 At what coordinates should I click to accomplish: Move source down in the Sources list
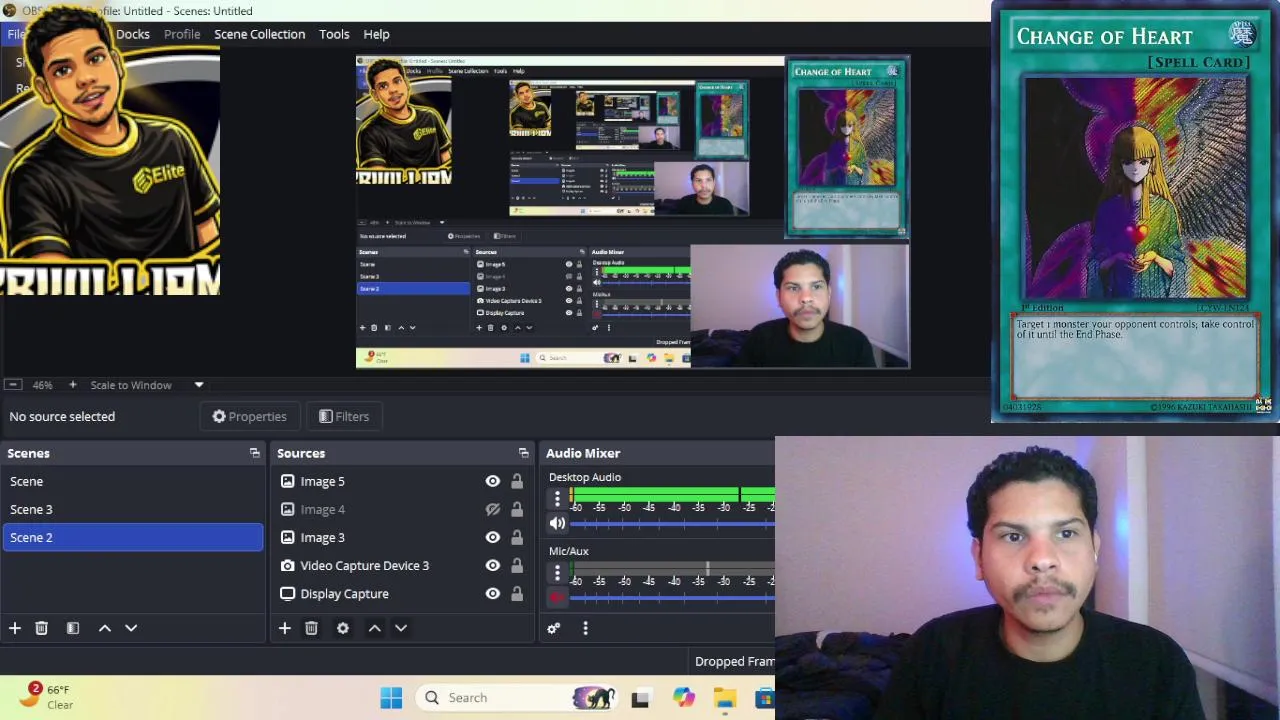[401, 628]
